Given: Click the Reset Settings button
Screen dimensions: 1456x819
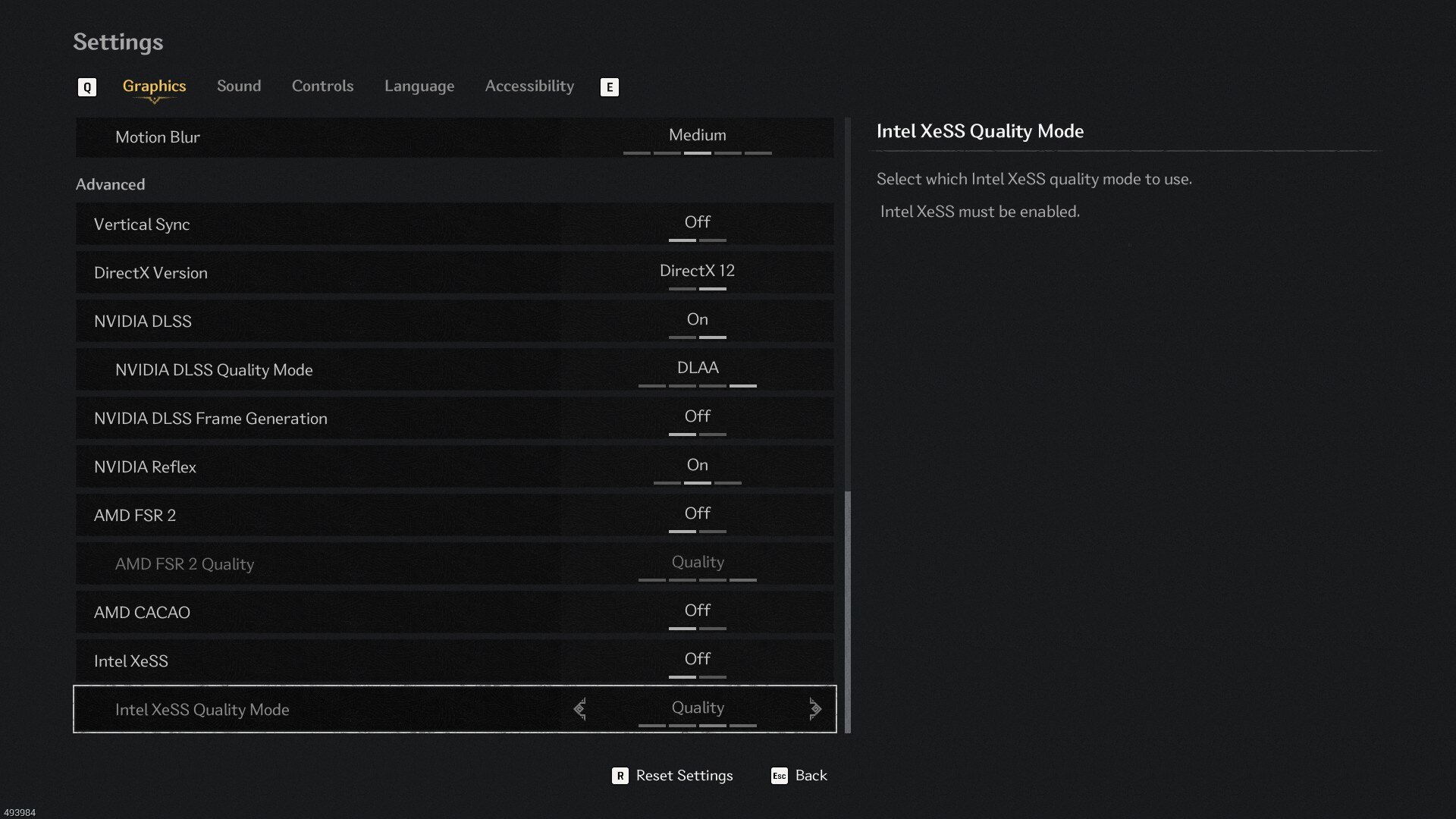Looking at the screenshot, I should (x=684, y=776).
